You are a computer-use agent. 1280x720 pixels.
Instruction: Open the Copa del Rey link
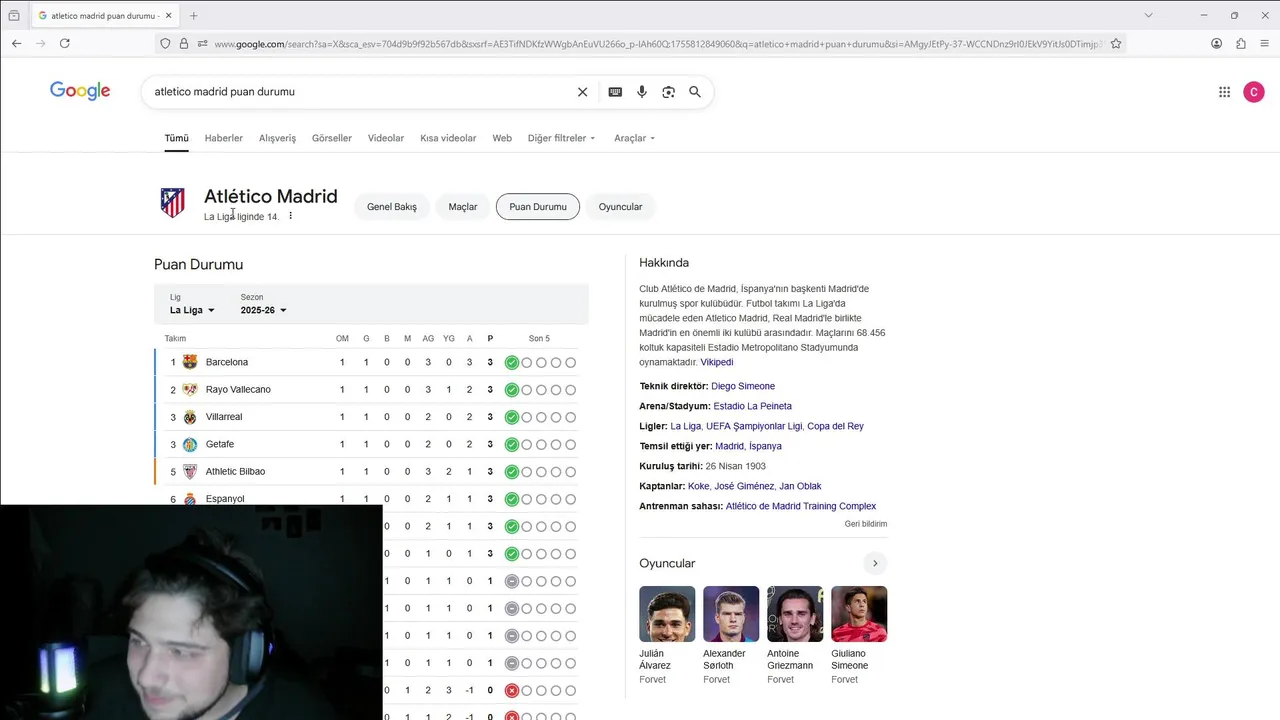(835, 426)
